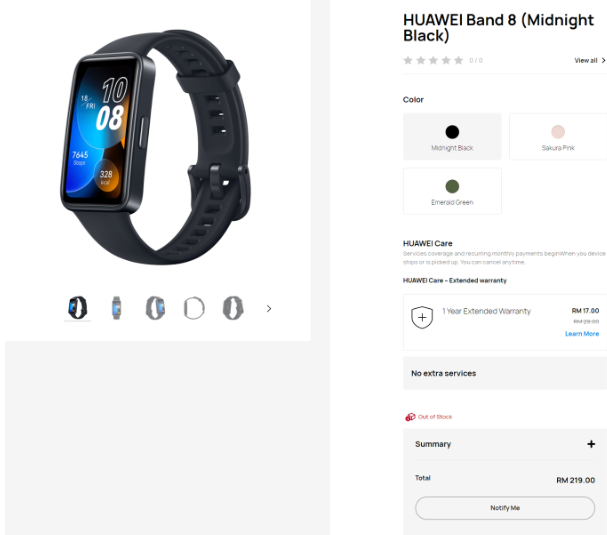This screenshot has height=535, width=607.
Task: Open Learn More warranty link
Action: pyautogui.click(x=582, y=334)
